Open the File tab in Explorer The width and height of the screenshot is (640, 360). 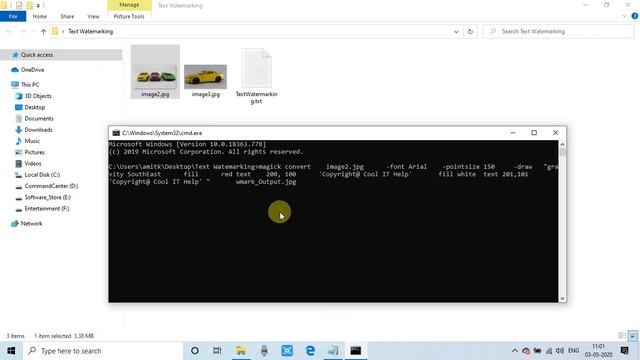(x=13, y=16)
